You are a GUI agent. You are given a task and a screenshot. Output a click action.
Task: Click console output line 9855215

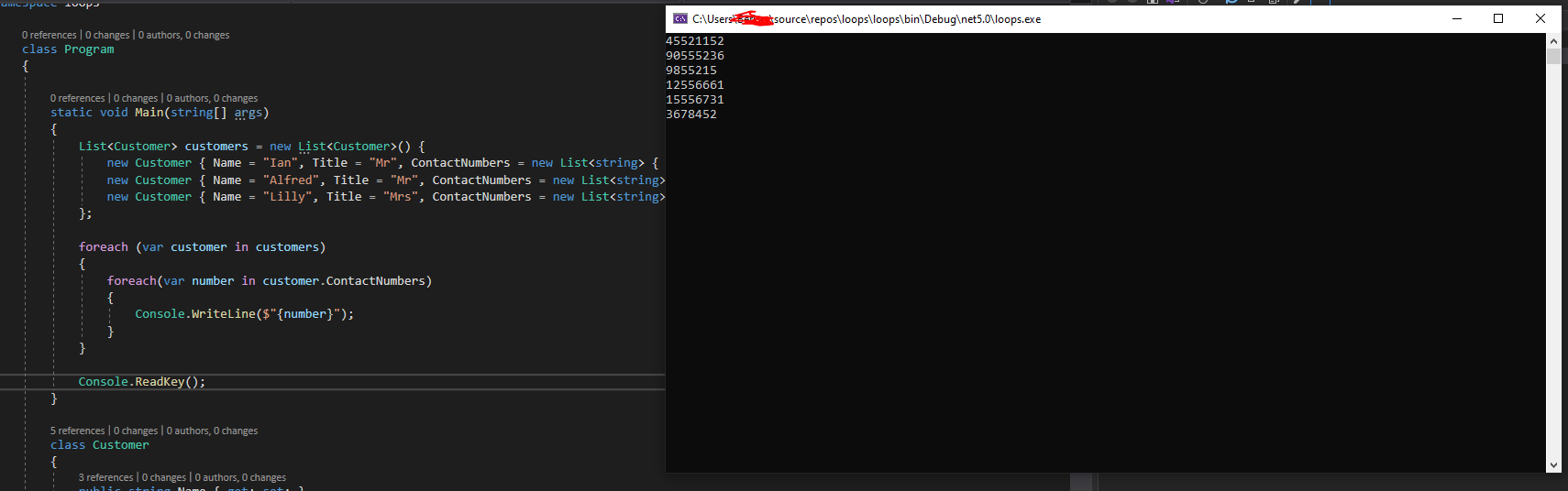(691, 71)
